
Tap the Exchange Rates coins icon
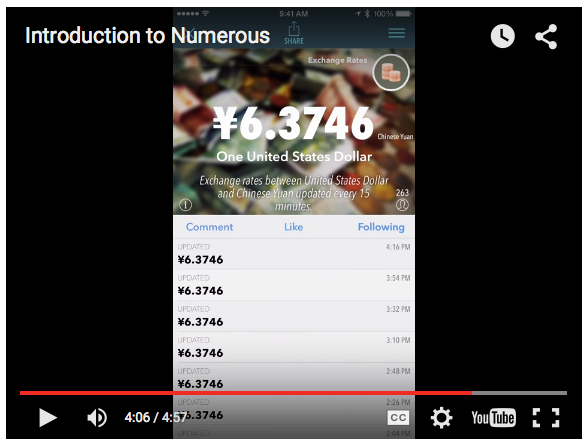point(391,72)
